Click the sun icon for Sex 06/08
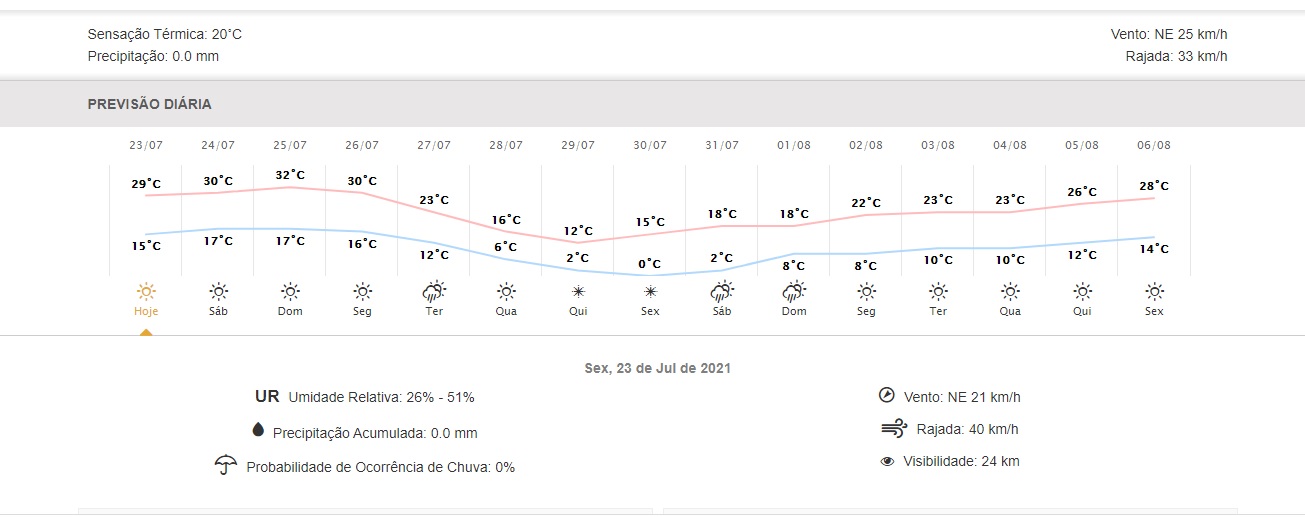This screenshot has height=517, width=1305. 1154,292
